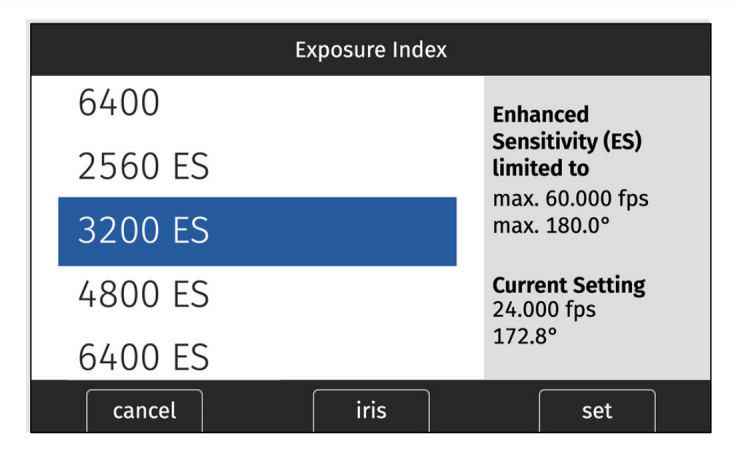Image resolution: width=740 pixels, height=457 pixels.
Task: Pick the 4800 ES exposure index
Action: click(x=143, y=294)
